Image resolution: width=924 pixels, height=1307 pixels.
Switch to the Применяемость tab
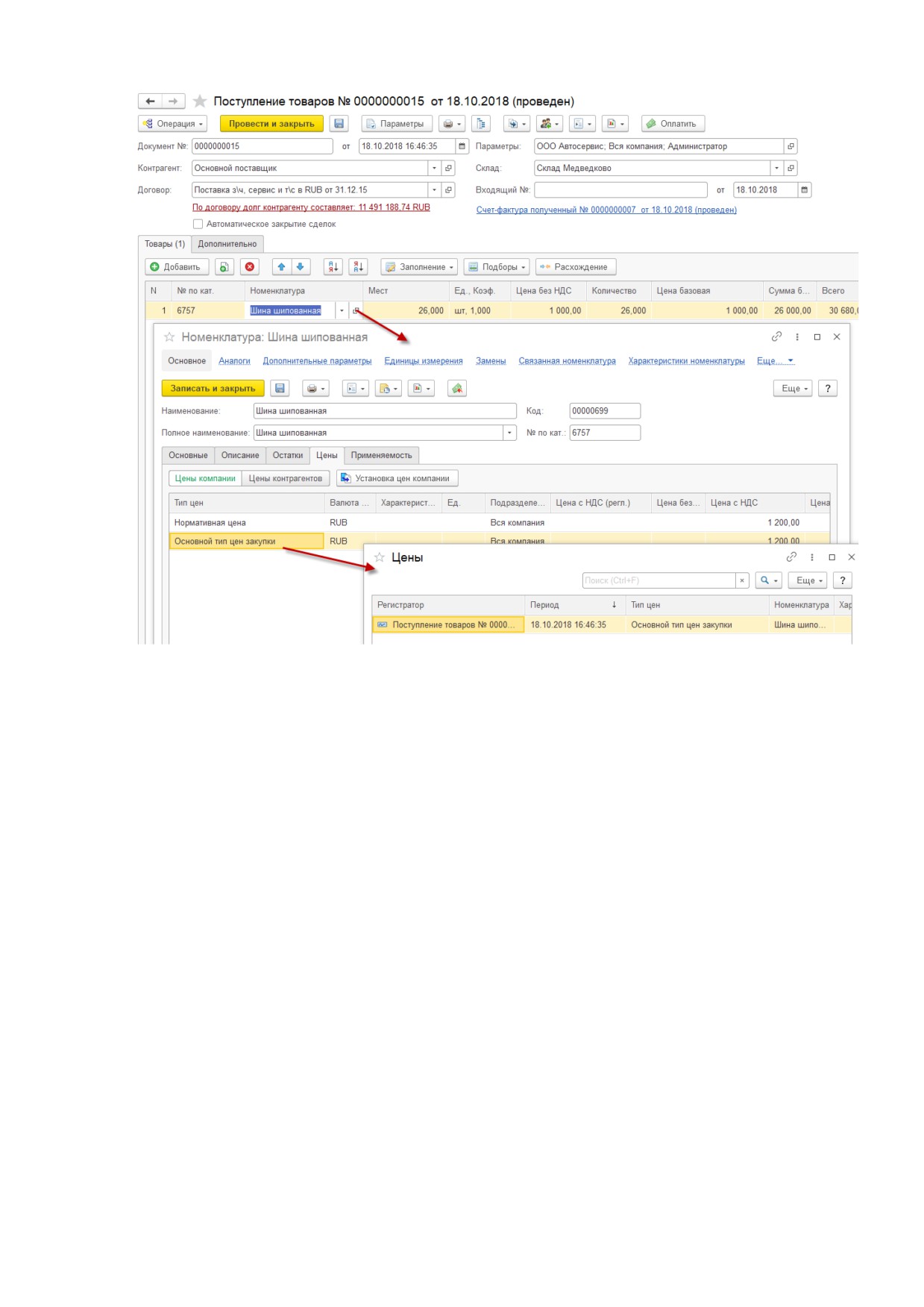click(381, 456)
